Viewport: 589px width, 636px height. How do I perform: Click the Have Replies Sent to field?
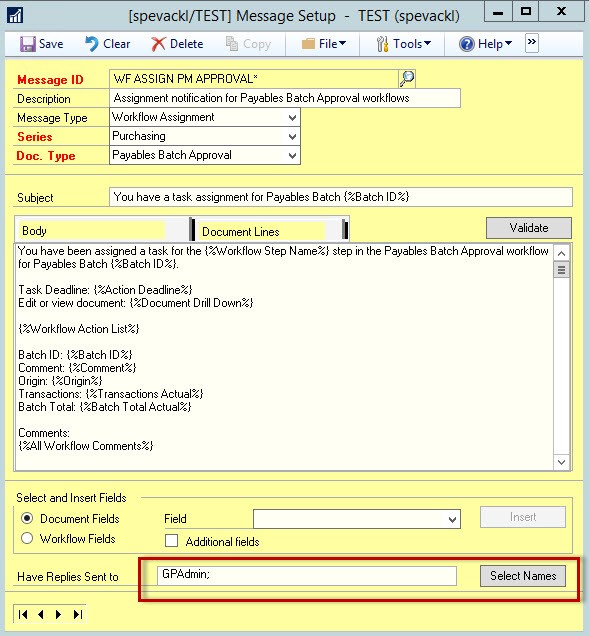(x=307, y=576)
